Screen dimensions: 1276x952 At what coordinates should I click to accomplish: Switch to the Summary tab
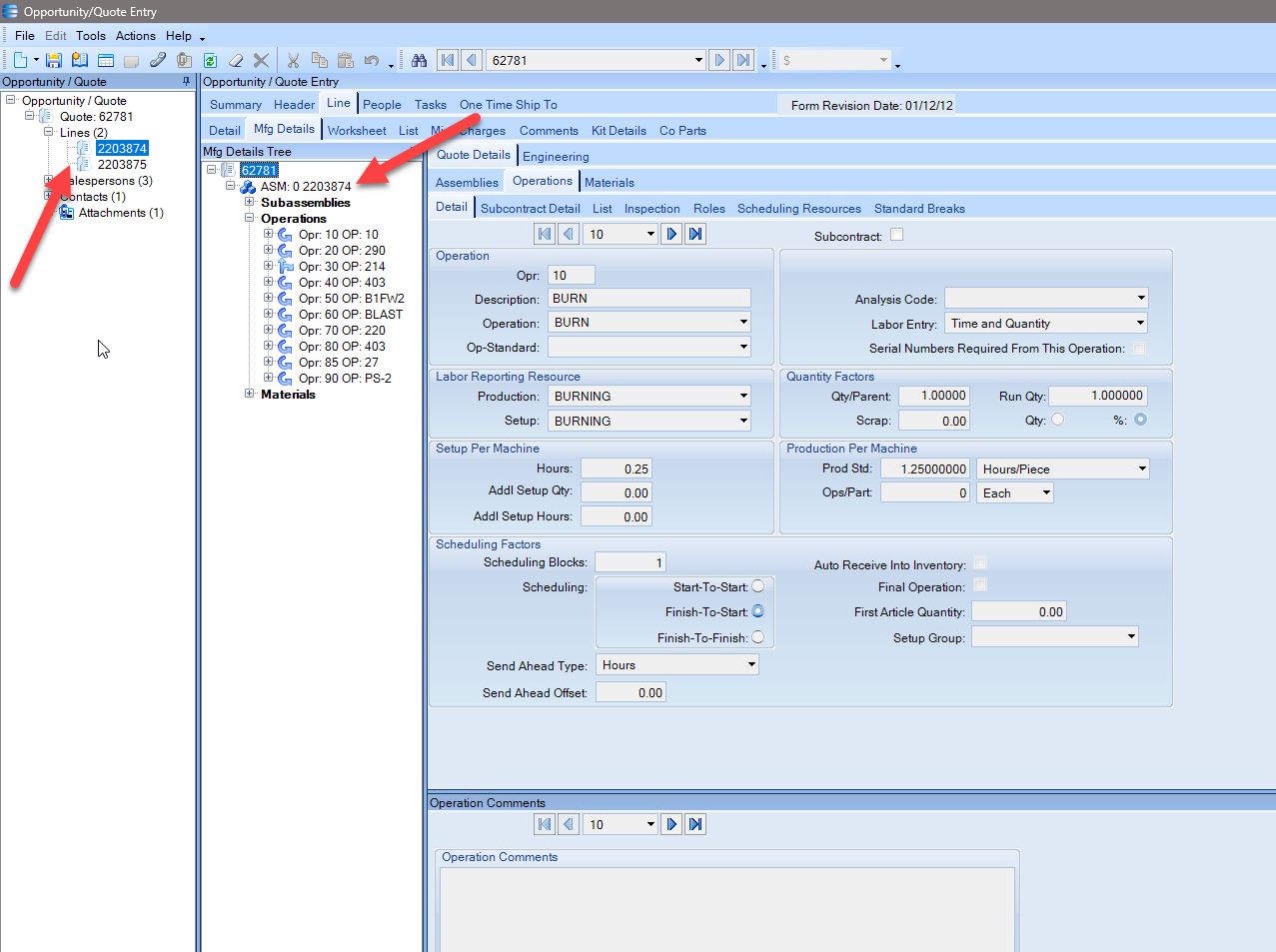point(236,105)
